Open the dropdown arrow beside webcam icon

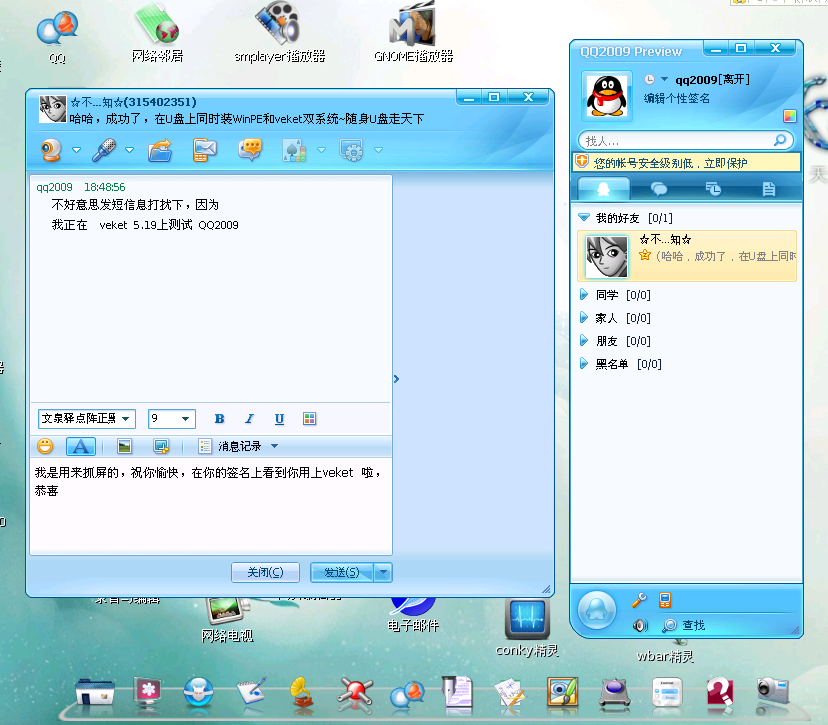(77, 150)
